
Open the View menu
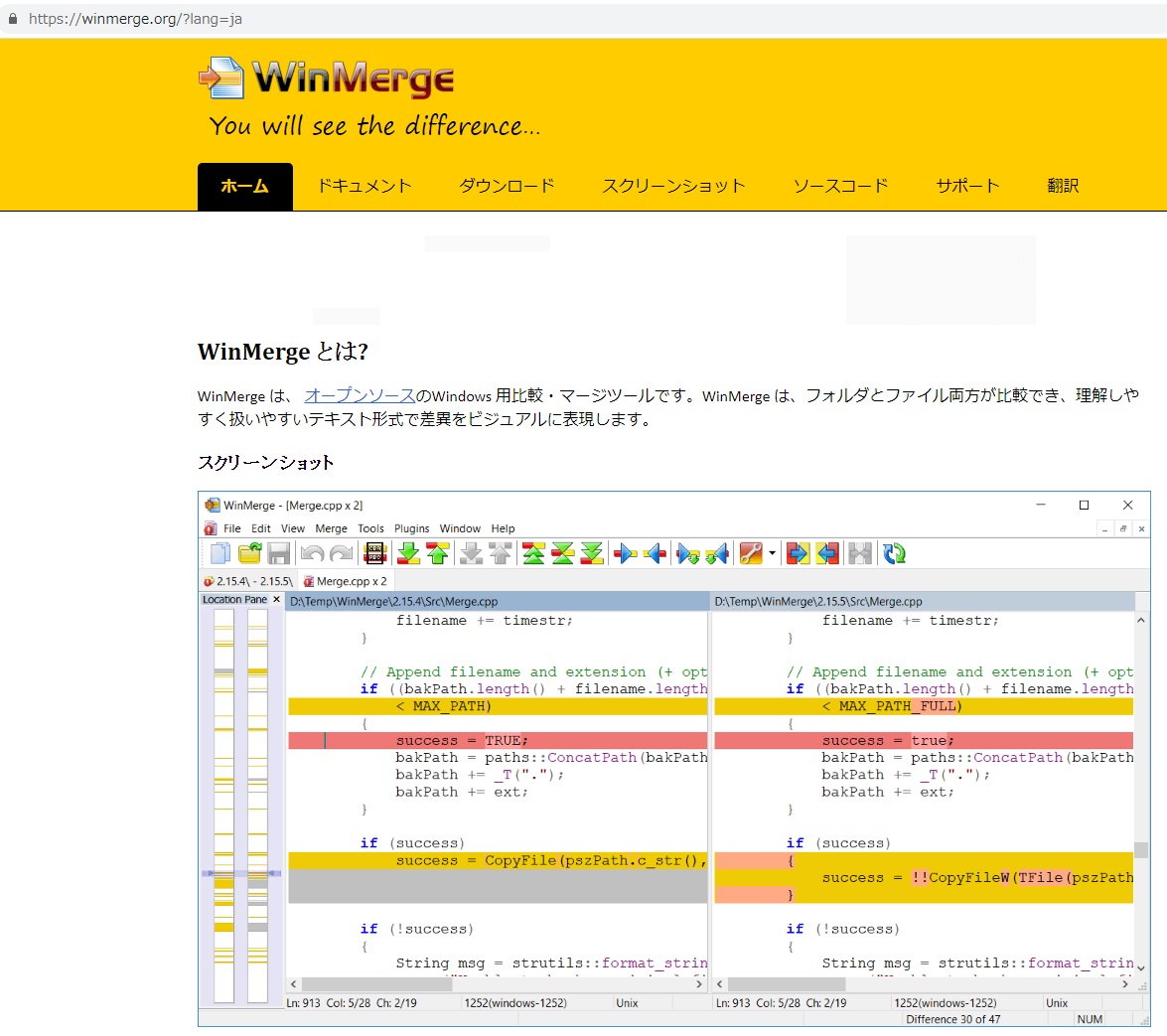click(x=292, y=528)
